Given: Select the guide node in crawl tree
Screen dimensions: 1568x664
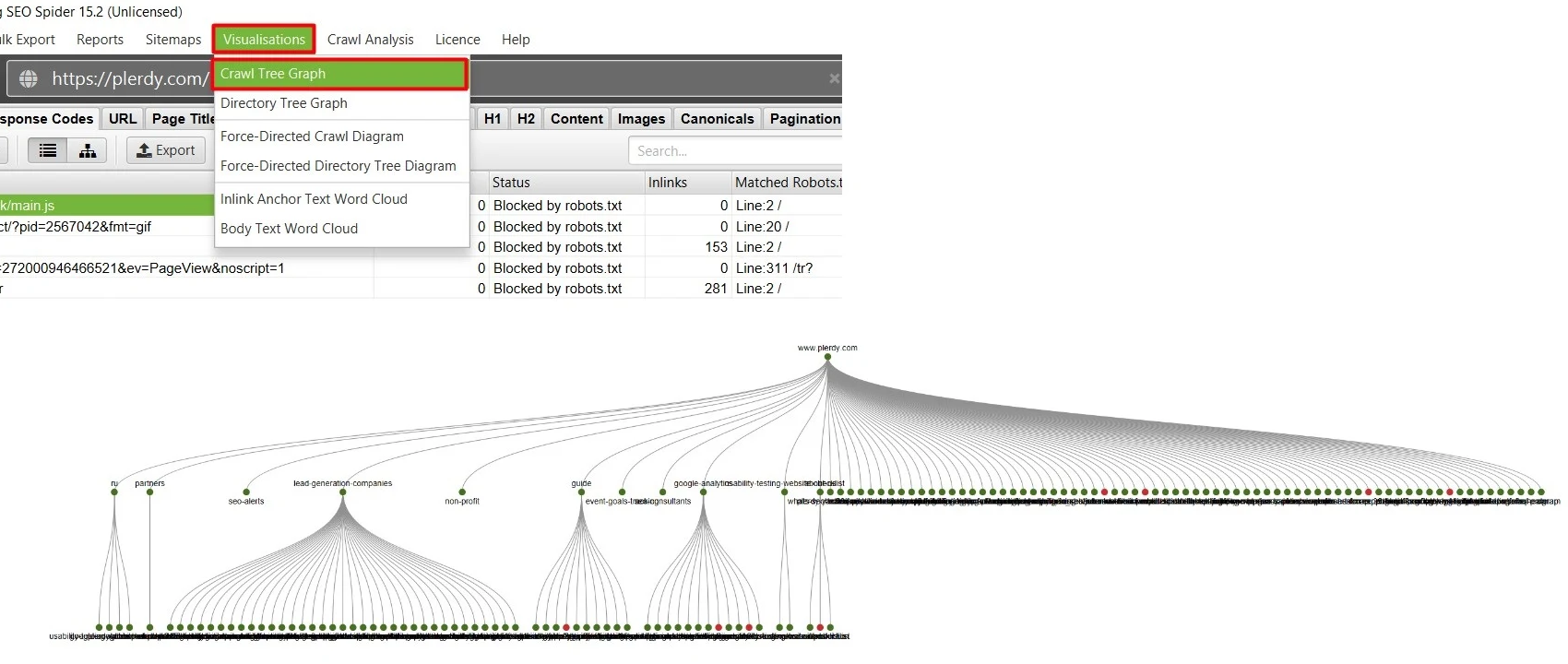Looking at the screenshot, I should click(x=582, y=492).
